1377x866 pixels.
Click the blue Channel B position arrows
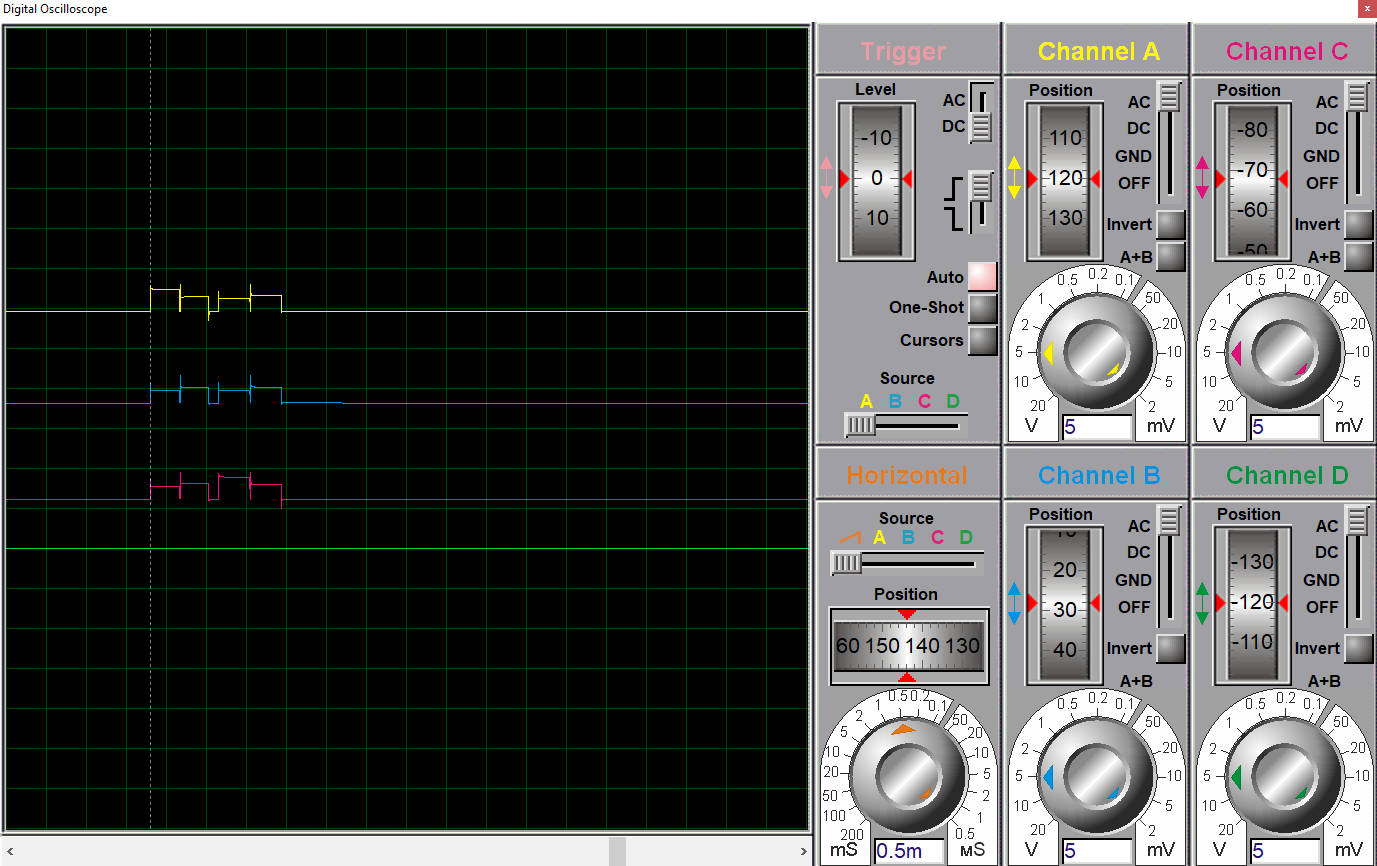1014,603
